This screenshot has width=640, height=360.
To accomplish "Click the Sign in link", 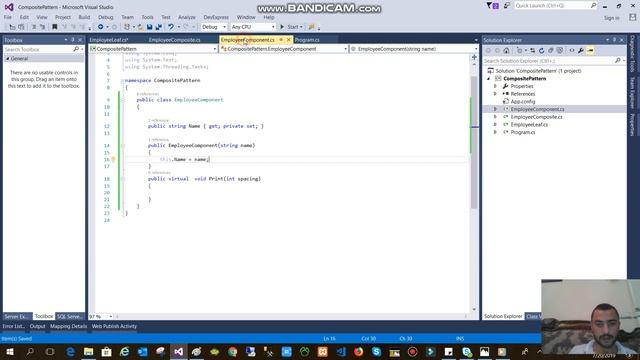I will (611, 18).
